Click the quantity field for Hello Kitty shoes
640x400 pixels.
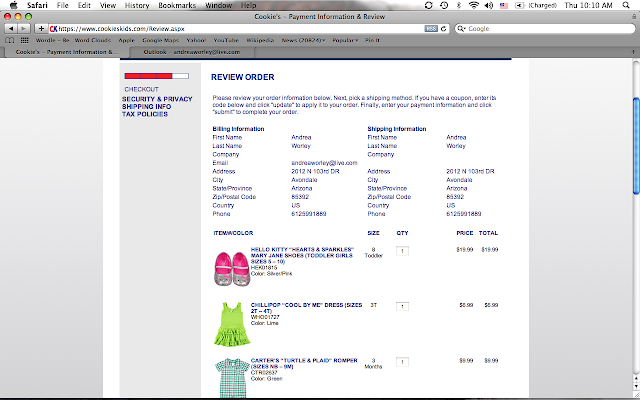coord(402,251)
